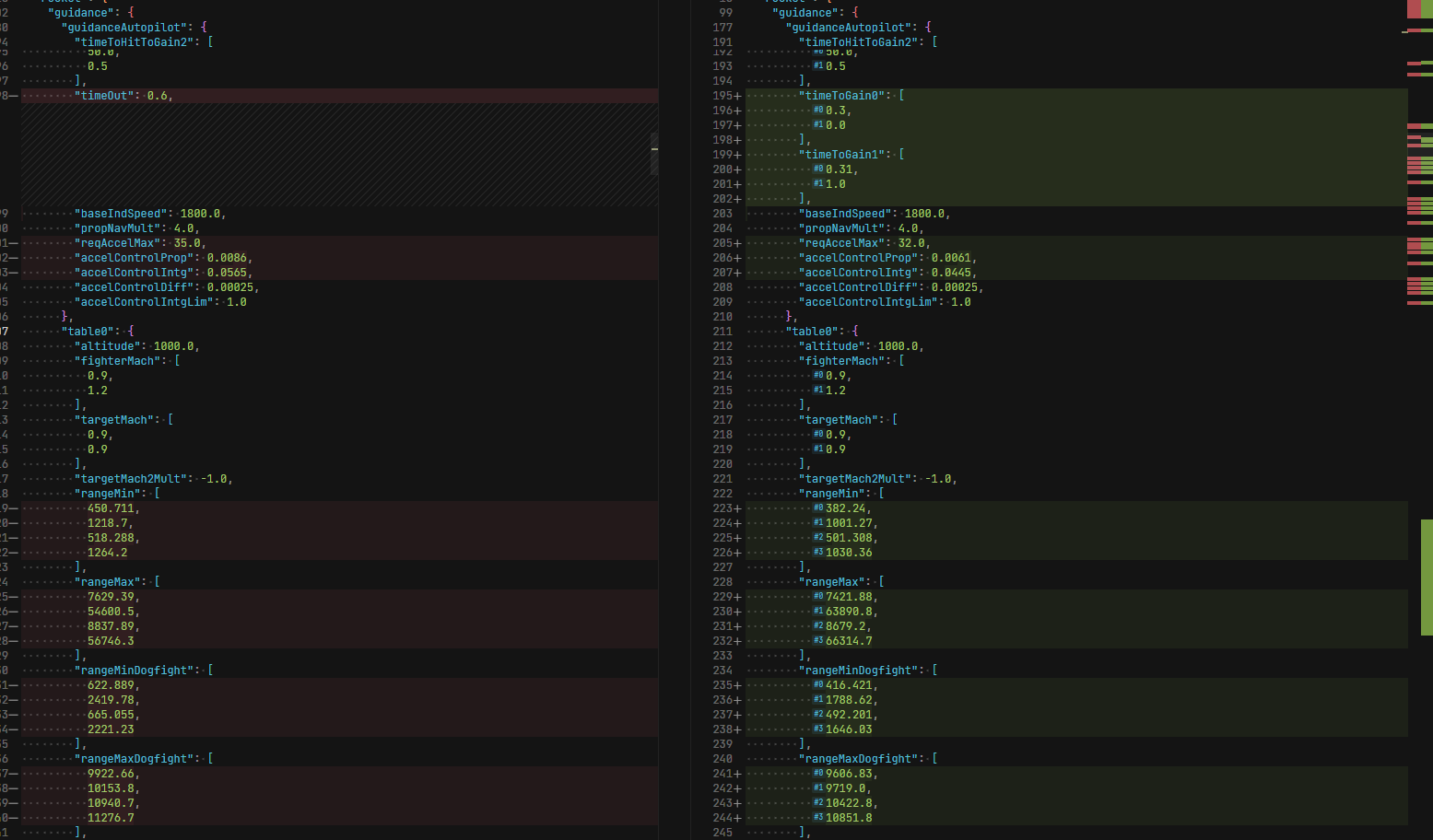Click the rangeMinDogfight value 1646.03
1433x840 pixels.
849,729
